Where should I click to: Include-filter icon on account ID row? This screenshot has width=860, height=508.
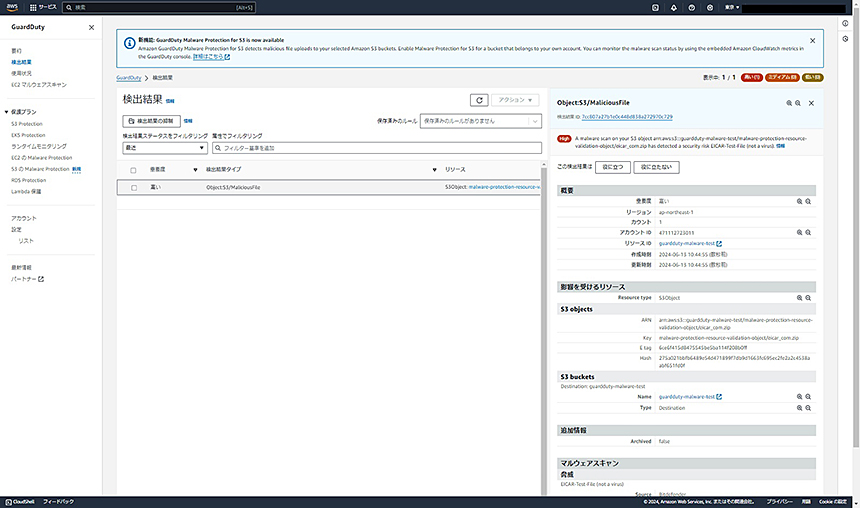click(799, 233)
